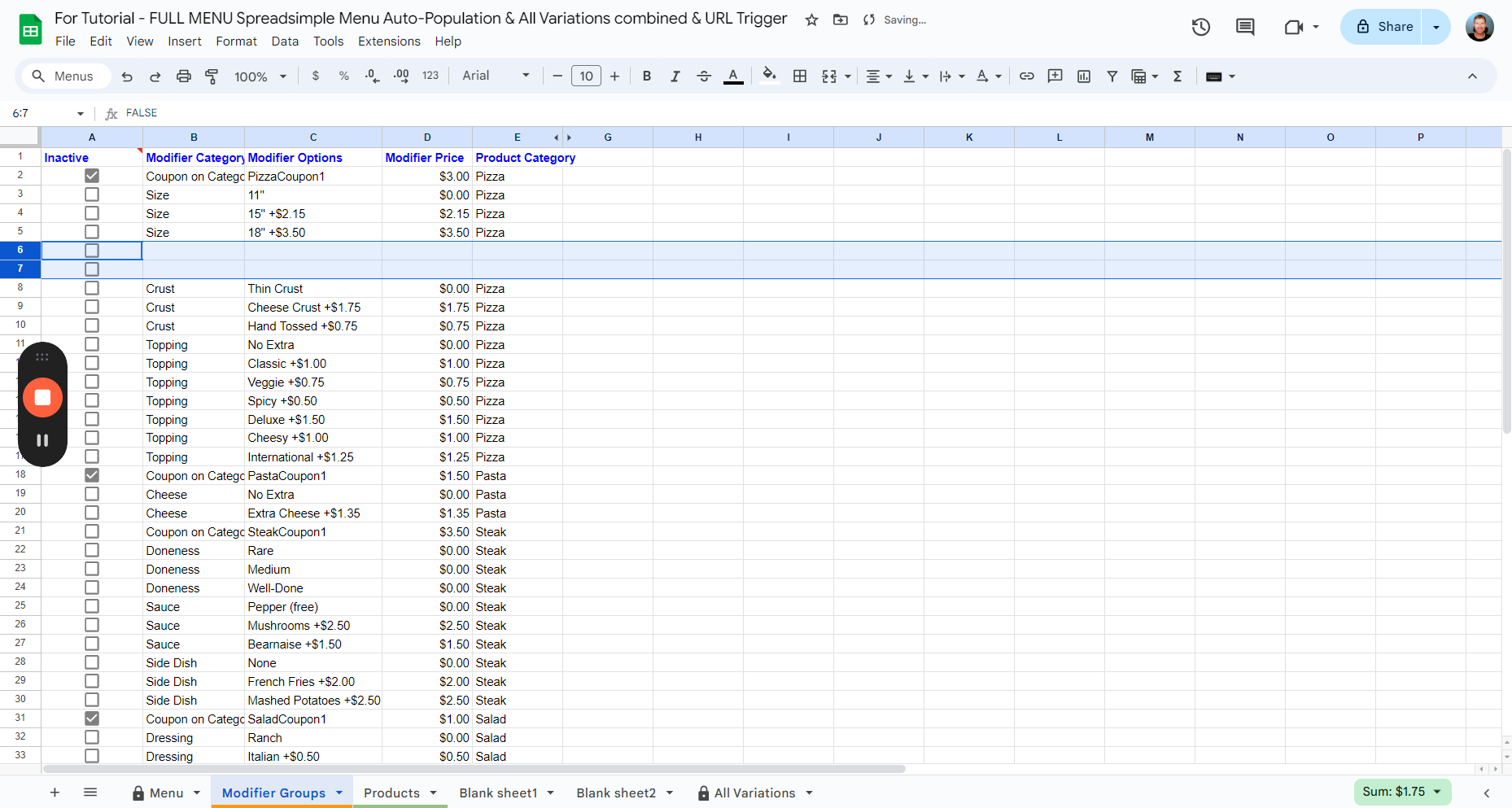The width and height of the screenshot is (1512, 808).
Task: Open horizontal align dropdown
Action: click(x=879, y=76)
